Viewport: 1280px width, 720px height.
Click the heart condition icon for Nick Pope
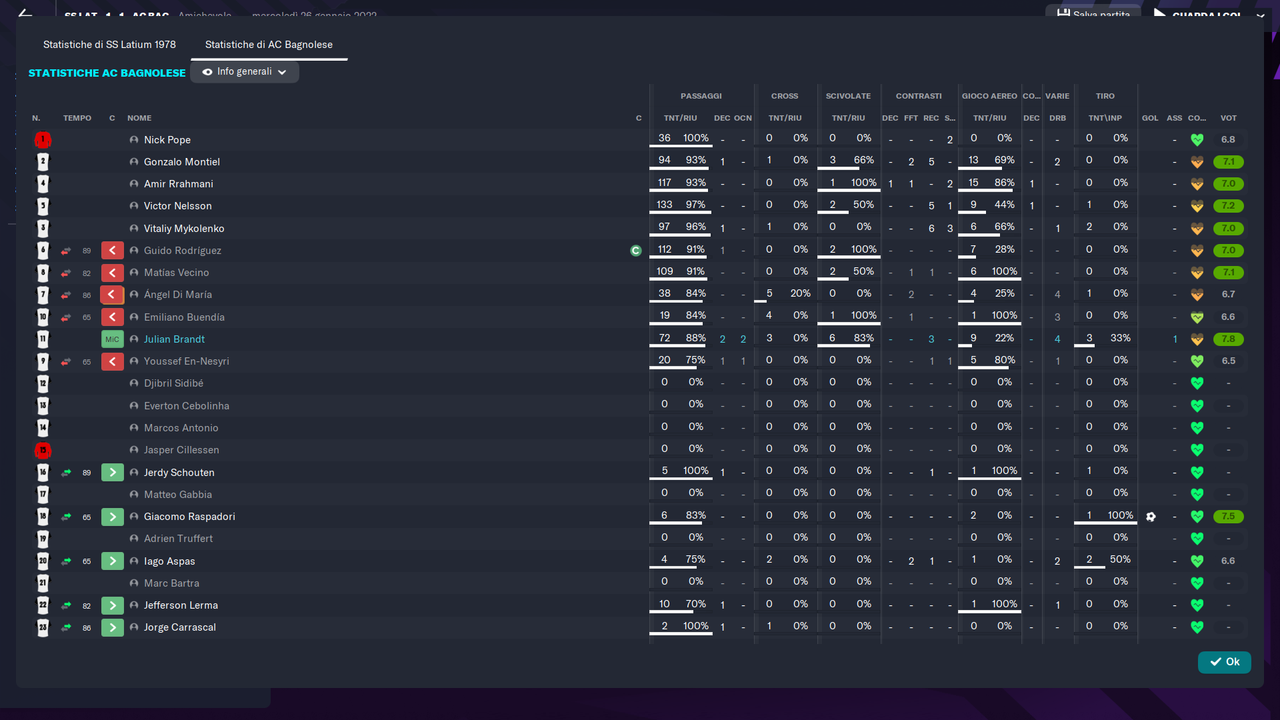point(1197,140)
